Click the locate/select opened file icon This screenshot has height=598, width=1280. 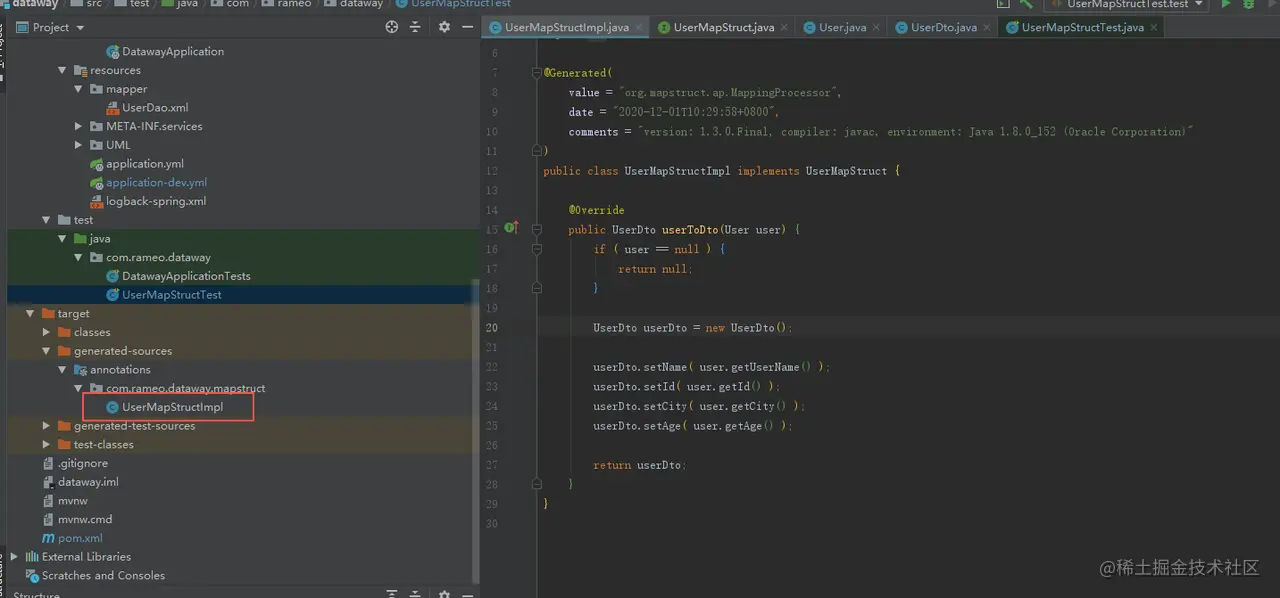click(392, 27)
